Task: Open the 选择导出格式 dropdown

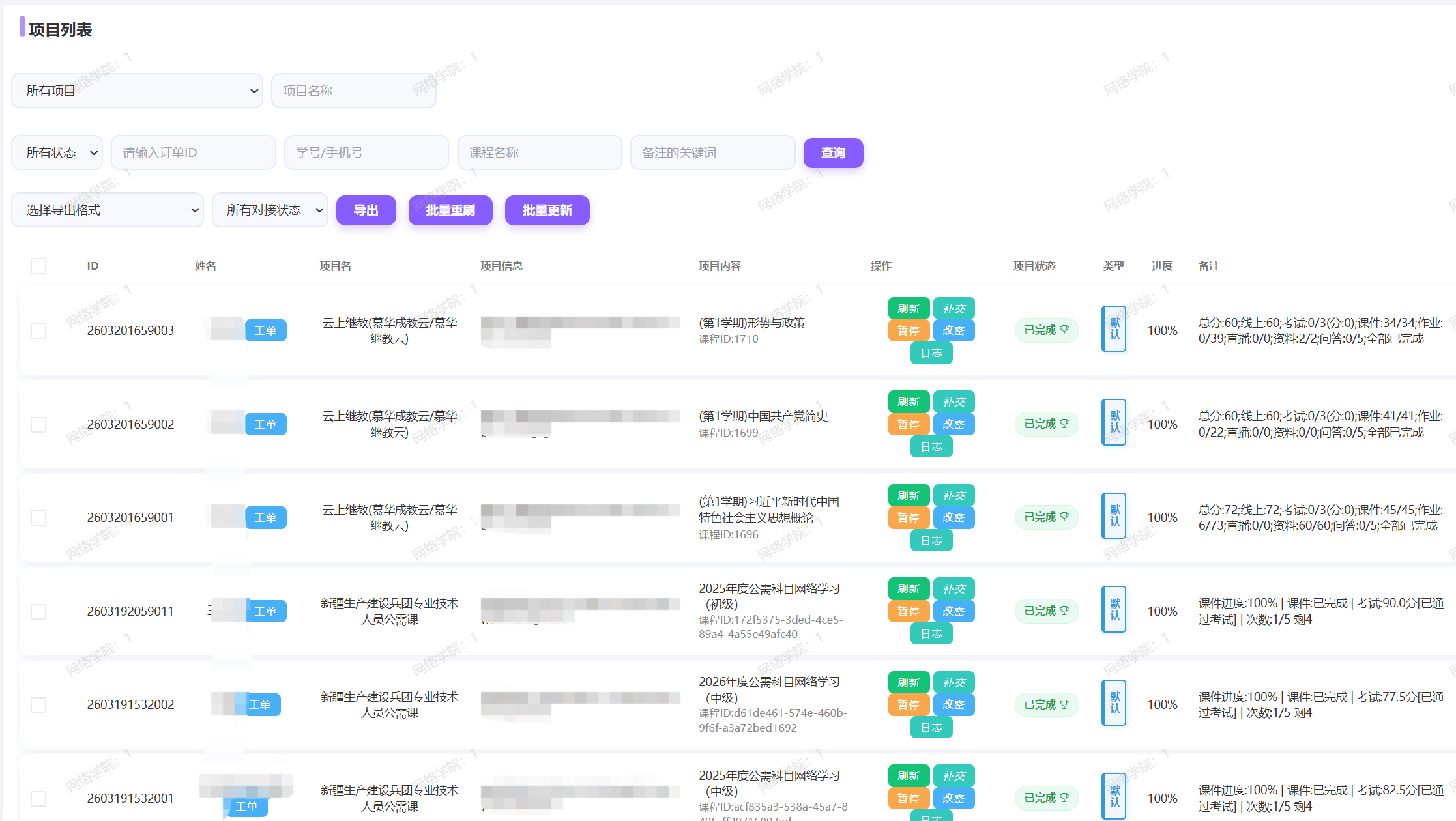Action: pos(107,210)
